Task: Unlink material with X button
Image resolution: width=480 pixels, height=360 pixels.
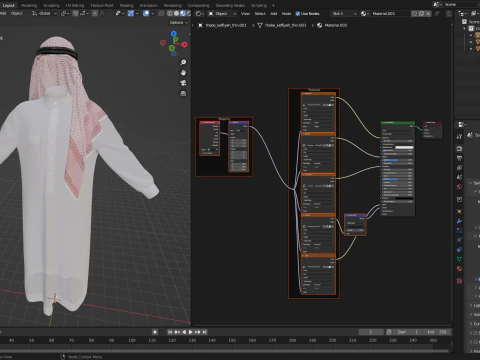Action: (428, 13)
